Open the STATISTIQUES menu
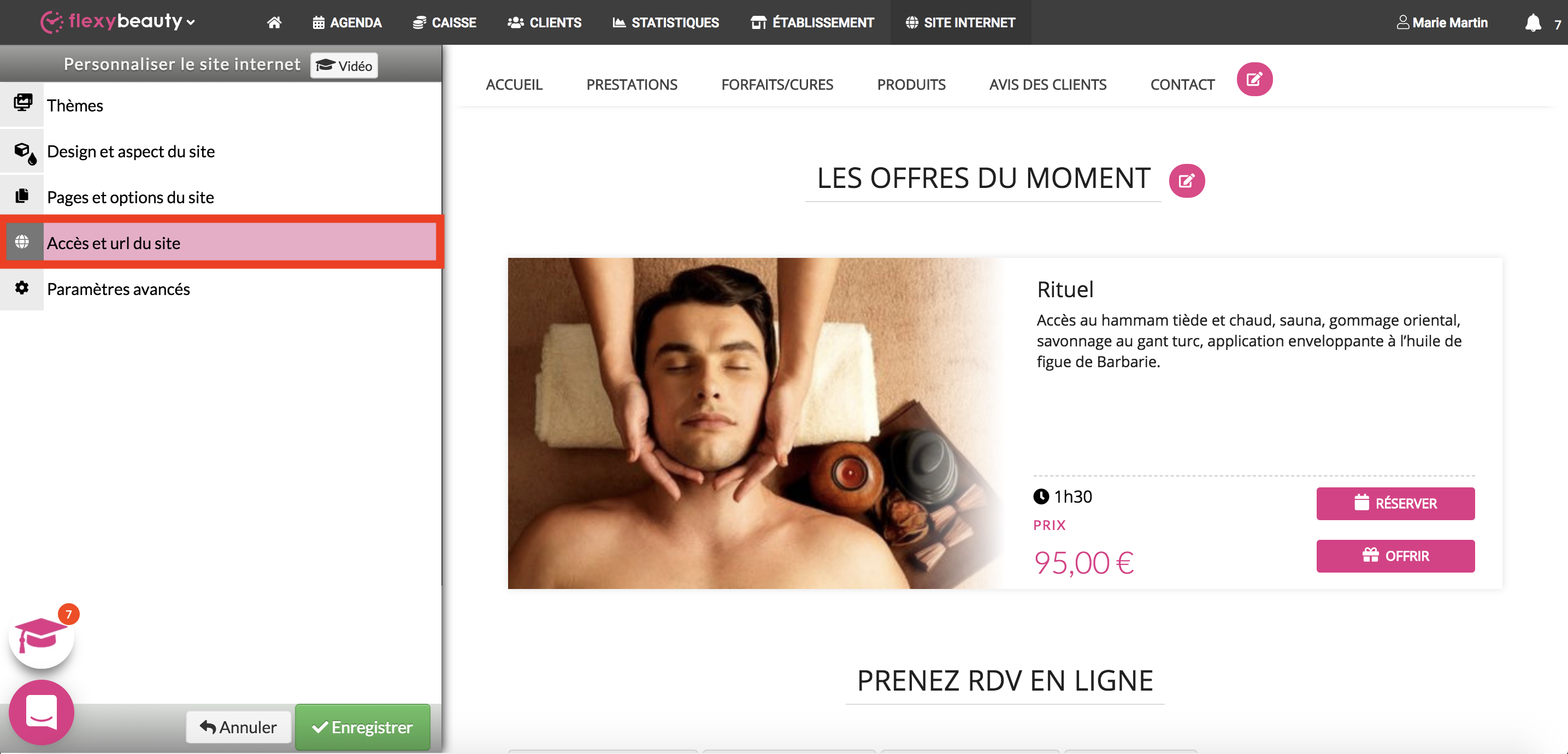Viewport: 1568px width, 754px height. pos(665,22)
